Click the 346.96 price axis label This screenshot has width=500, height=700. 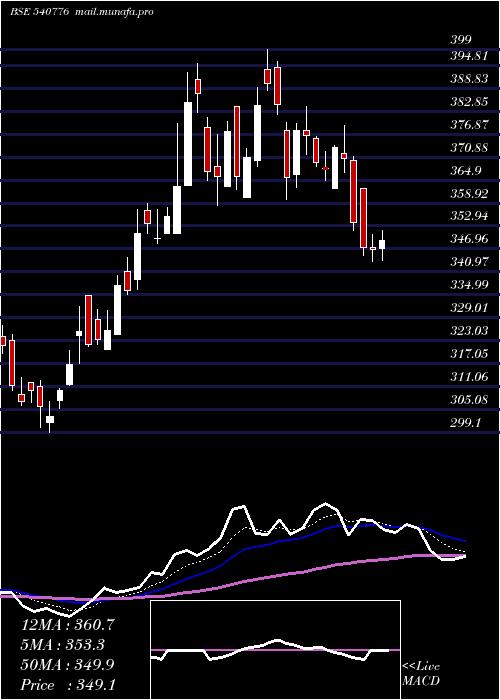(x=468, y=239)
